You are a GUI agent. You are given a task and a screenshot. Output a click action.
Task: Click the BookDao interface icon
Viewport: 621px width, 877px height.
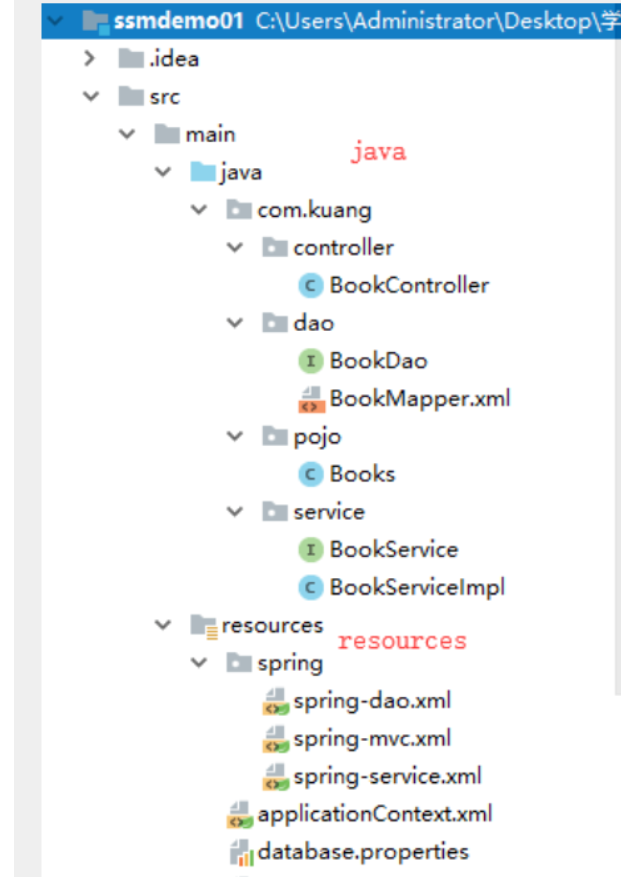tap(310, 361)
